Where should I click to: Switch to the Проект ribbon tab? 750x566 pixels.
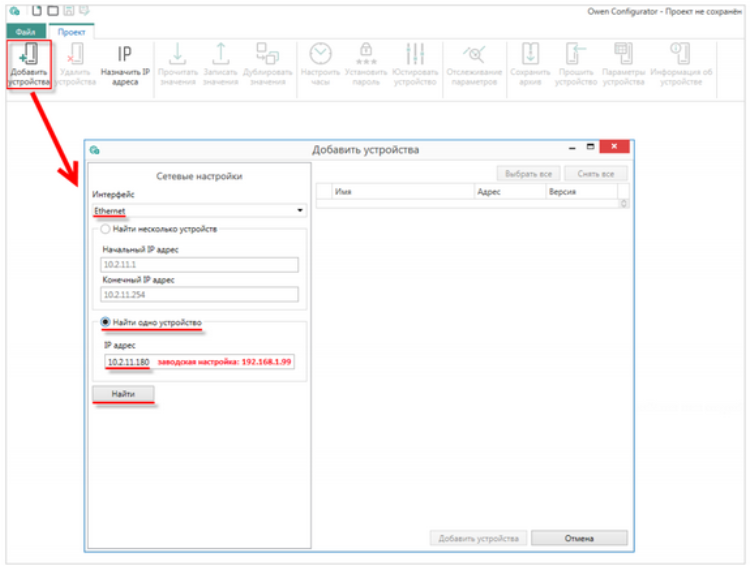(72, 32)
